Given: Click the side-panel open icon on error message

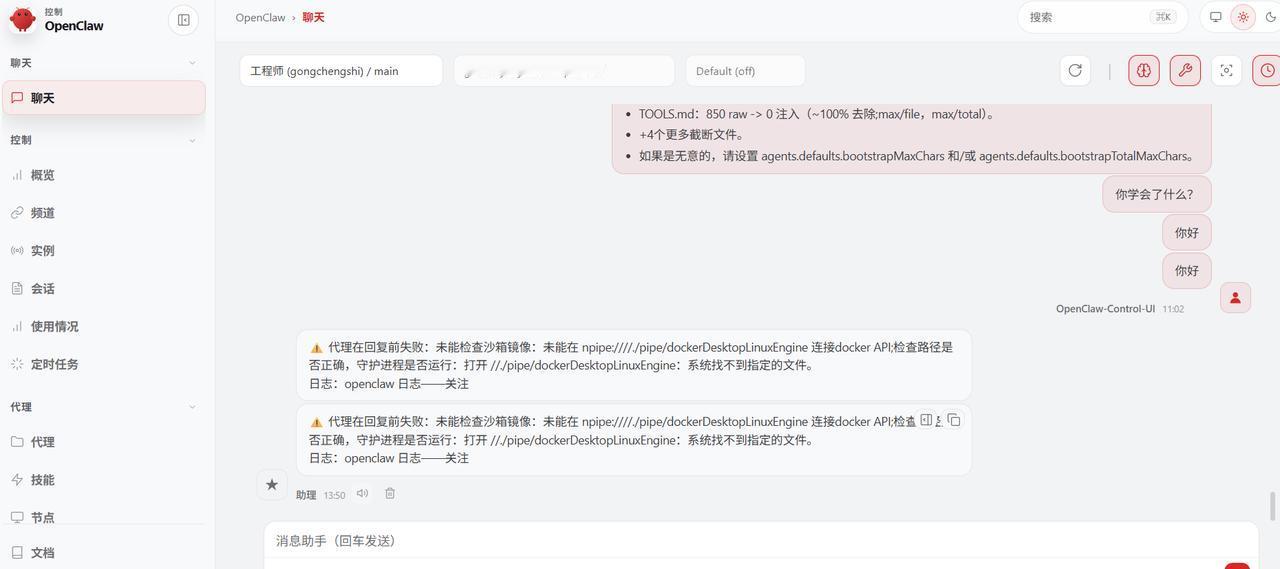Looking at the screenshot, I should [x=926, y=420].
